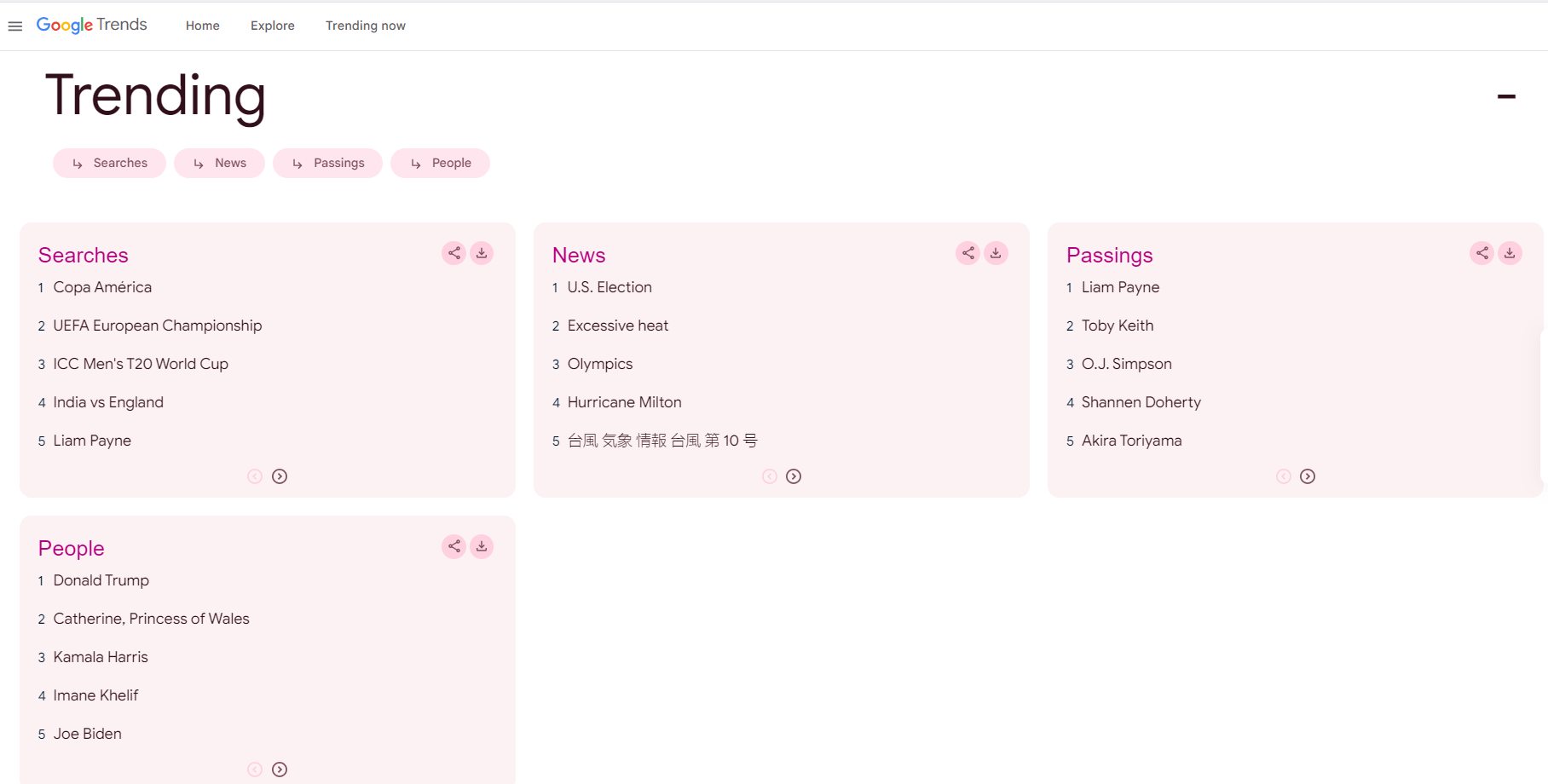
Task: Go to next page of People list
Action: [280, 770]
